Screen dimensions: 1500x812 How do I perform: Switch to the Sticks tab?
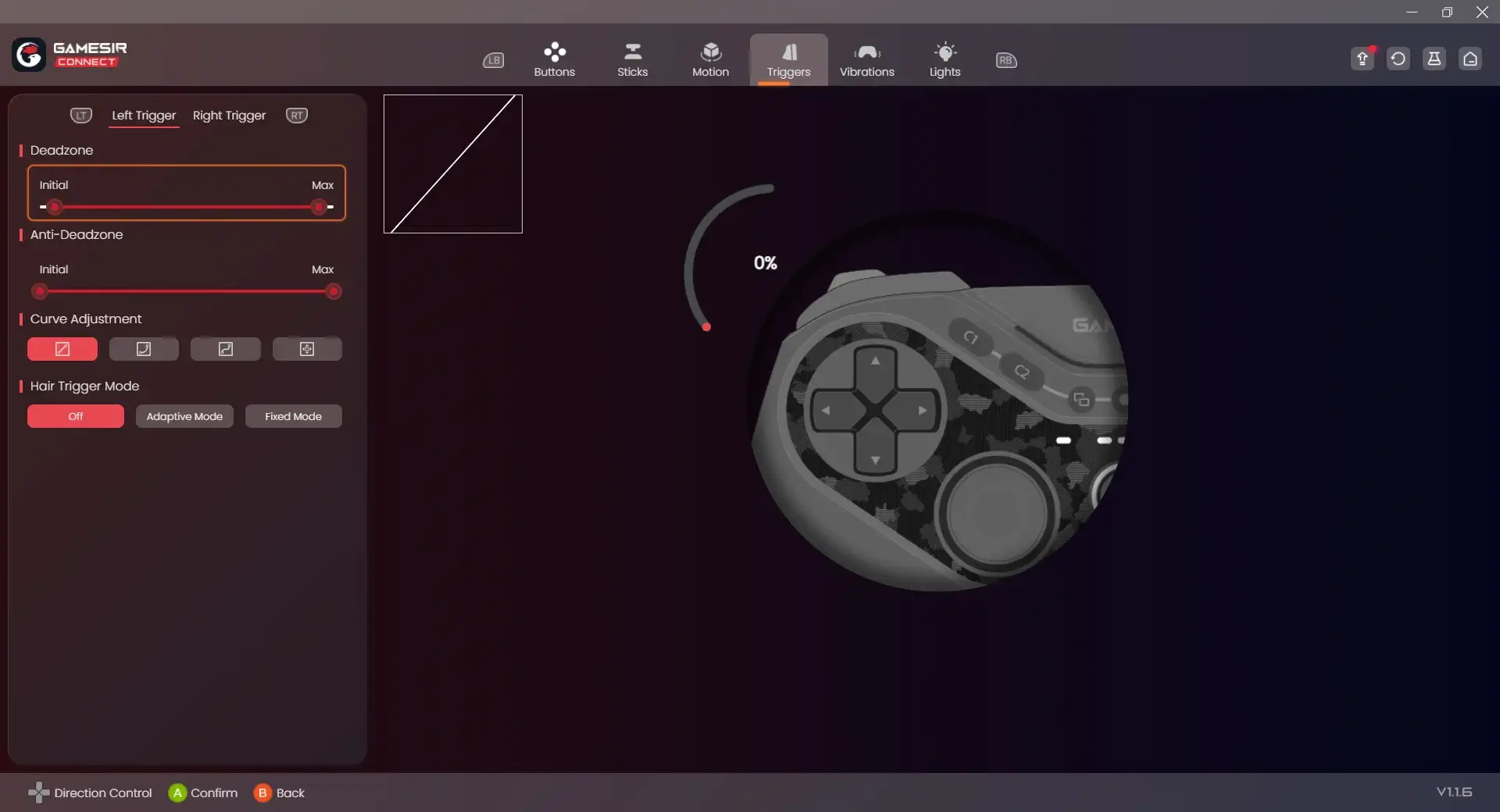pos(632,60)
